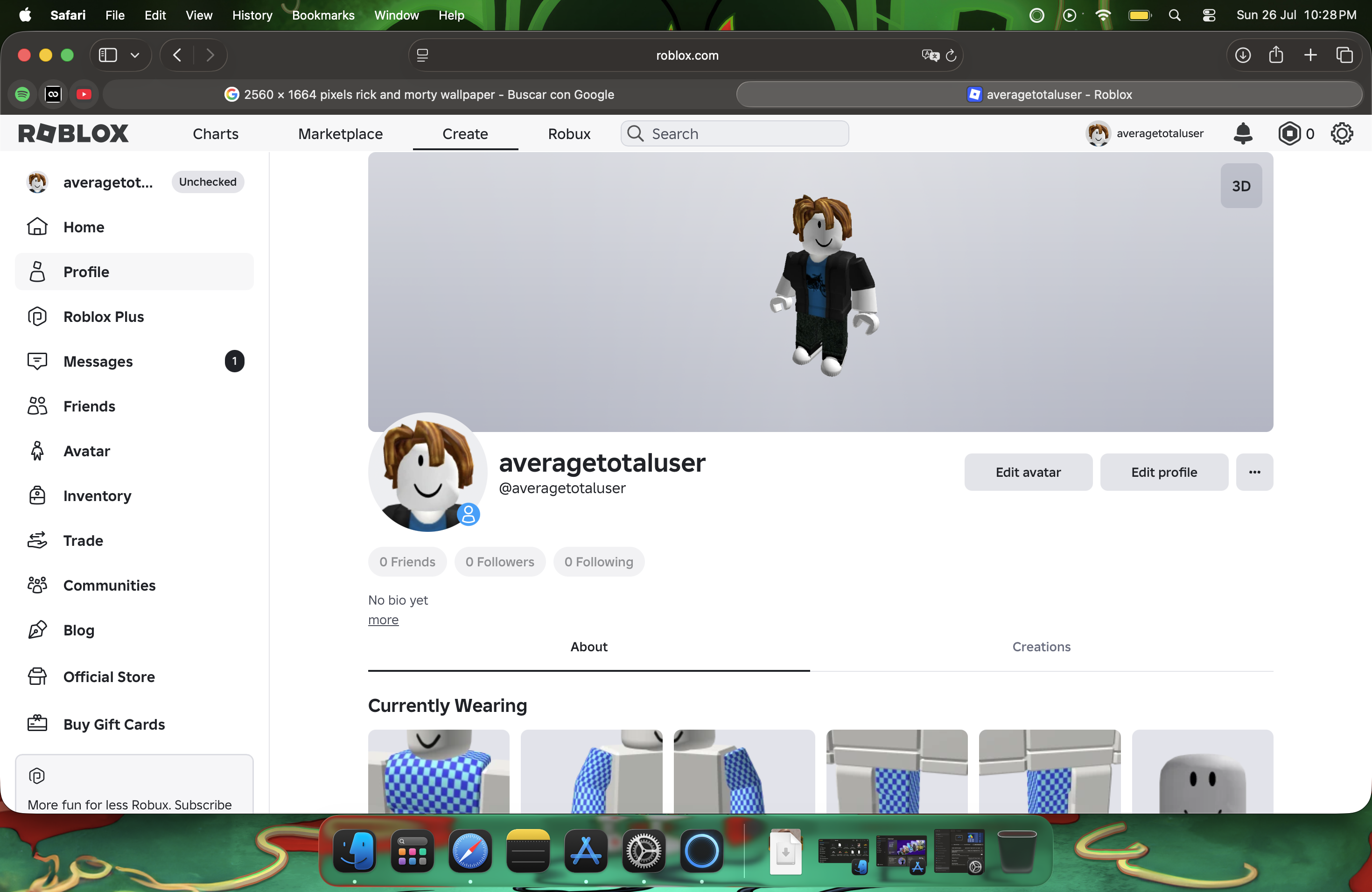Expand bio with the more link
This screenshot has width=1372, height=892.
[383, 620]
